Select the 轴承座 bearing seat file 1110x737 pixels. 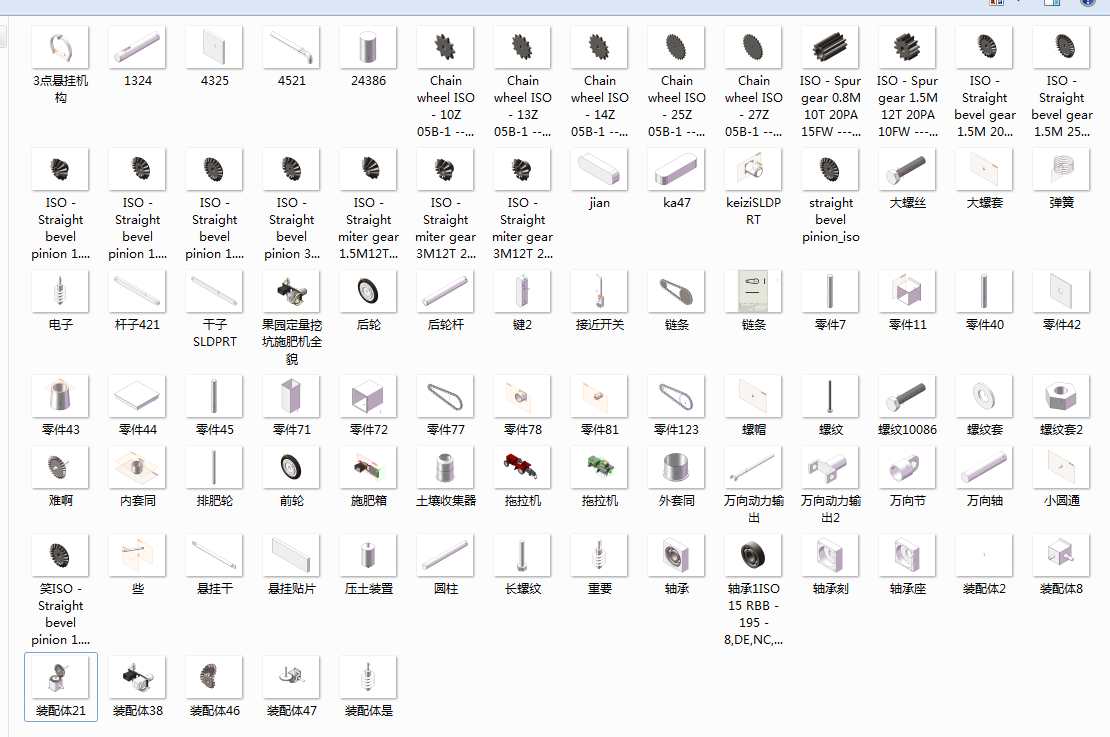(908, 556)
